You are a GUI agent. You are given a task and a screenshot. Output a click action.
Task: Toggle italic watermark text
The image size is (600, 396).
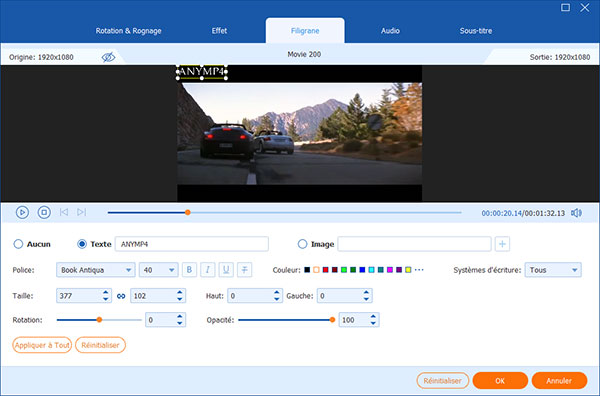[x=207, y=270]
